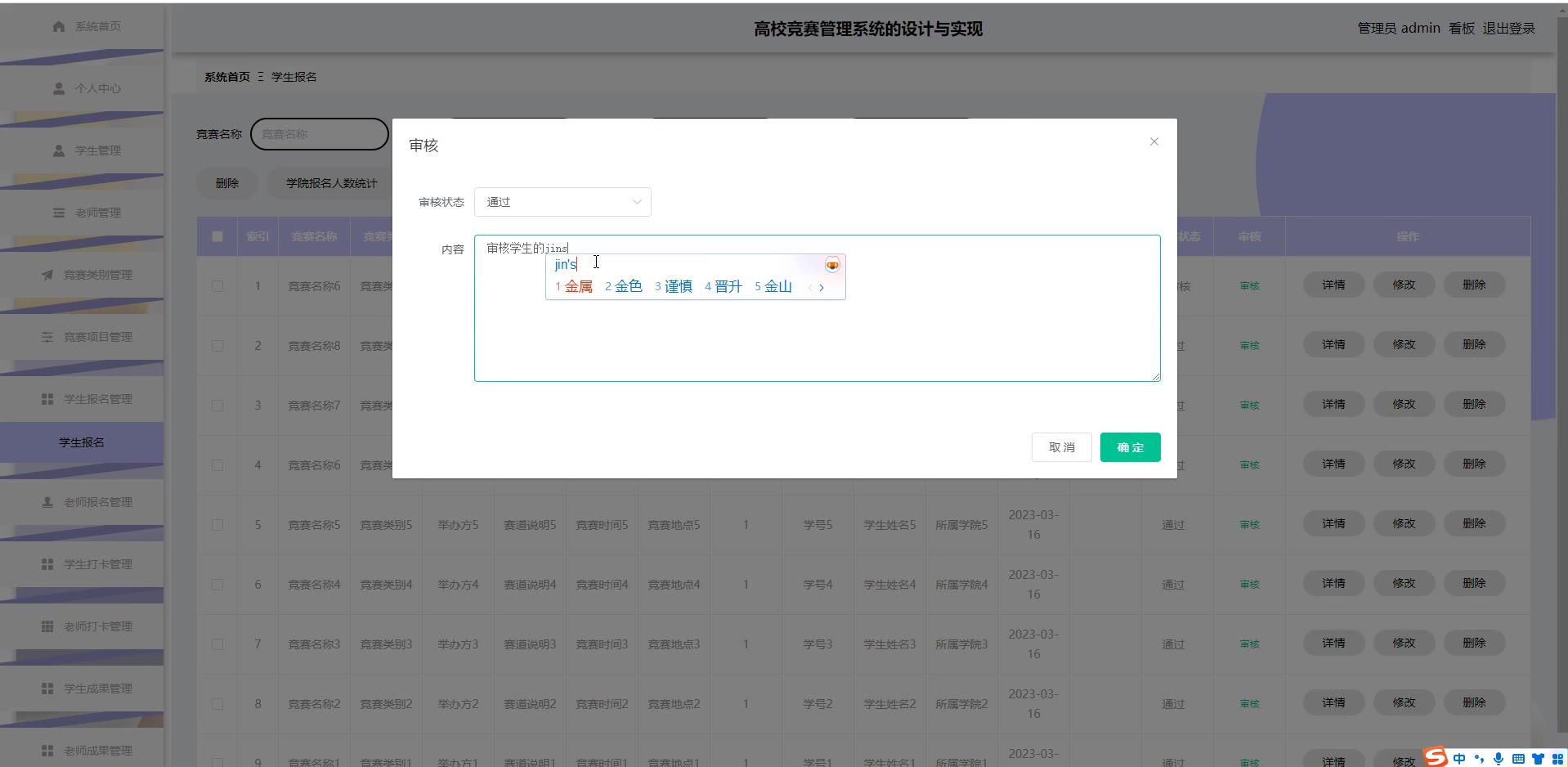
Task: Choose candidate 2 金色 from the IME list
Action: (624, 286)
